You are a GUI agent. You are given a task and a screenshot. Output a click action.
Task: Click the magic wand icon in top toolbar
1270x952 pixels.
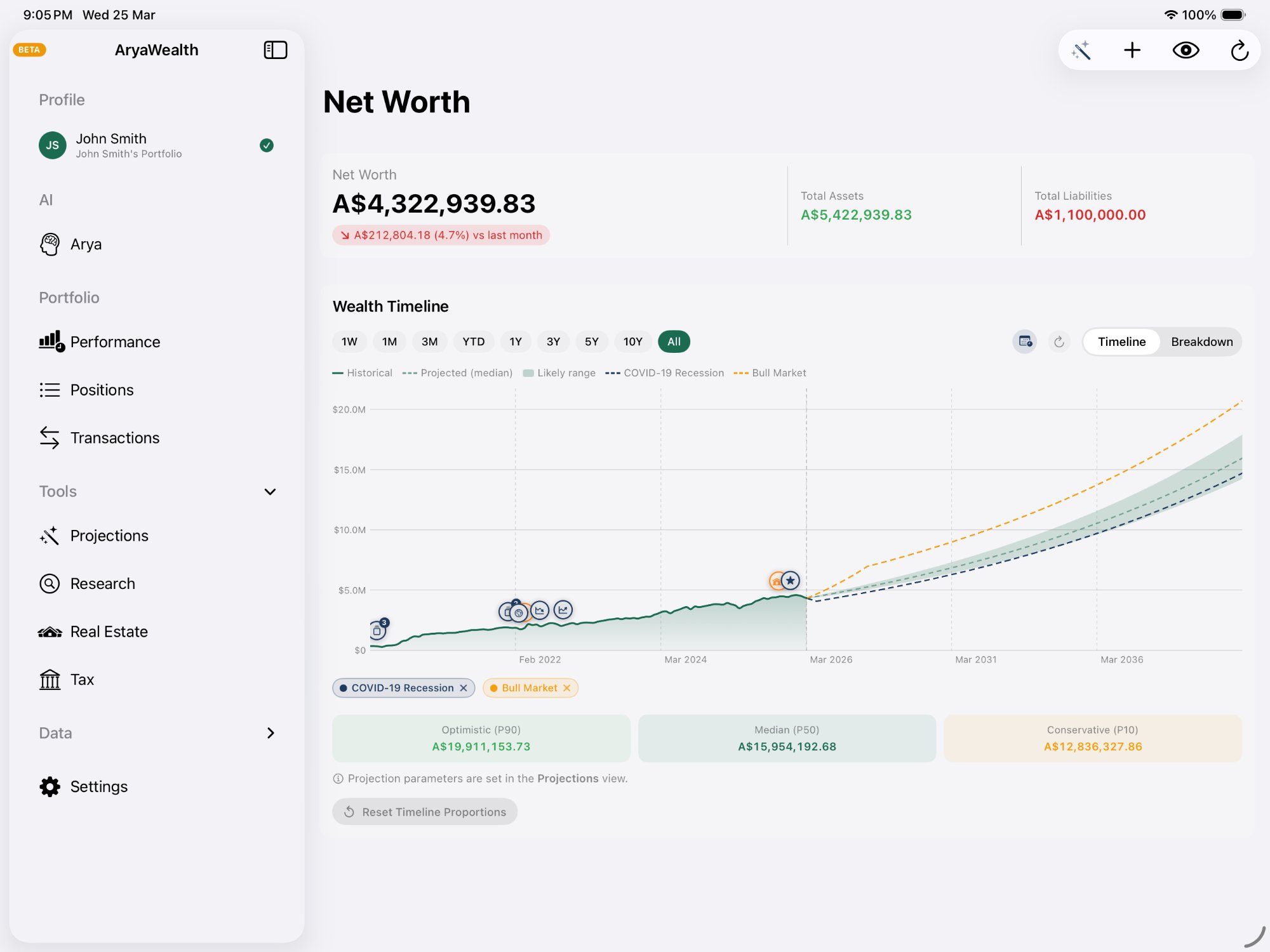click(1081, 50)
